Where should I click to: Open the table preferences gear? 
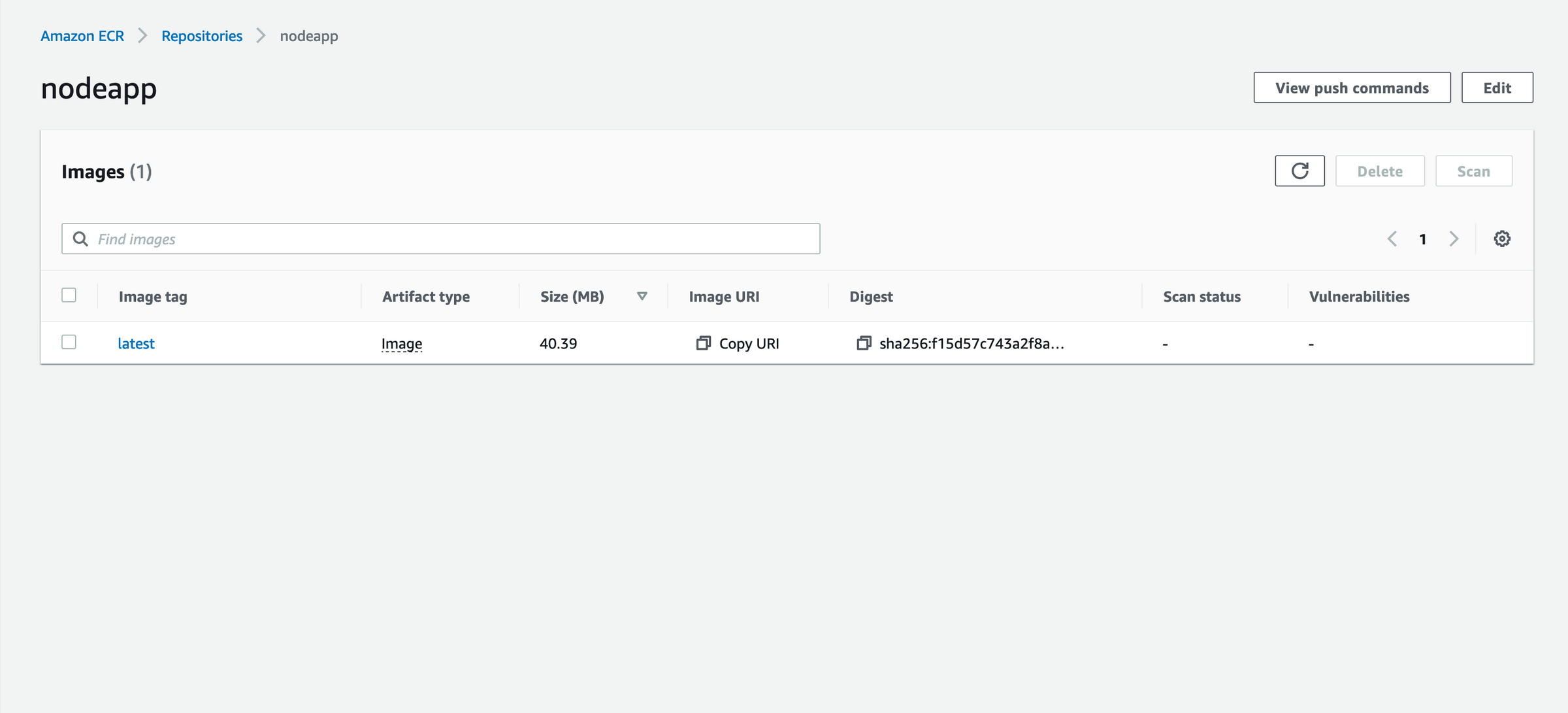click(x=1502, y=238)
